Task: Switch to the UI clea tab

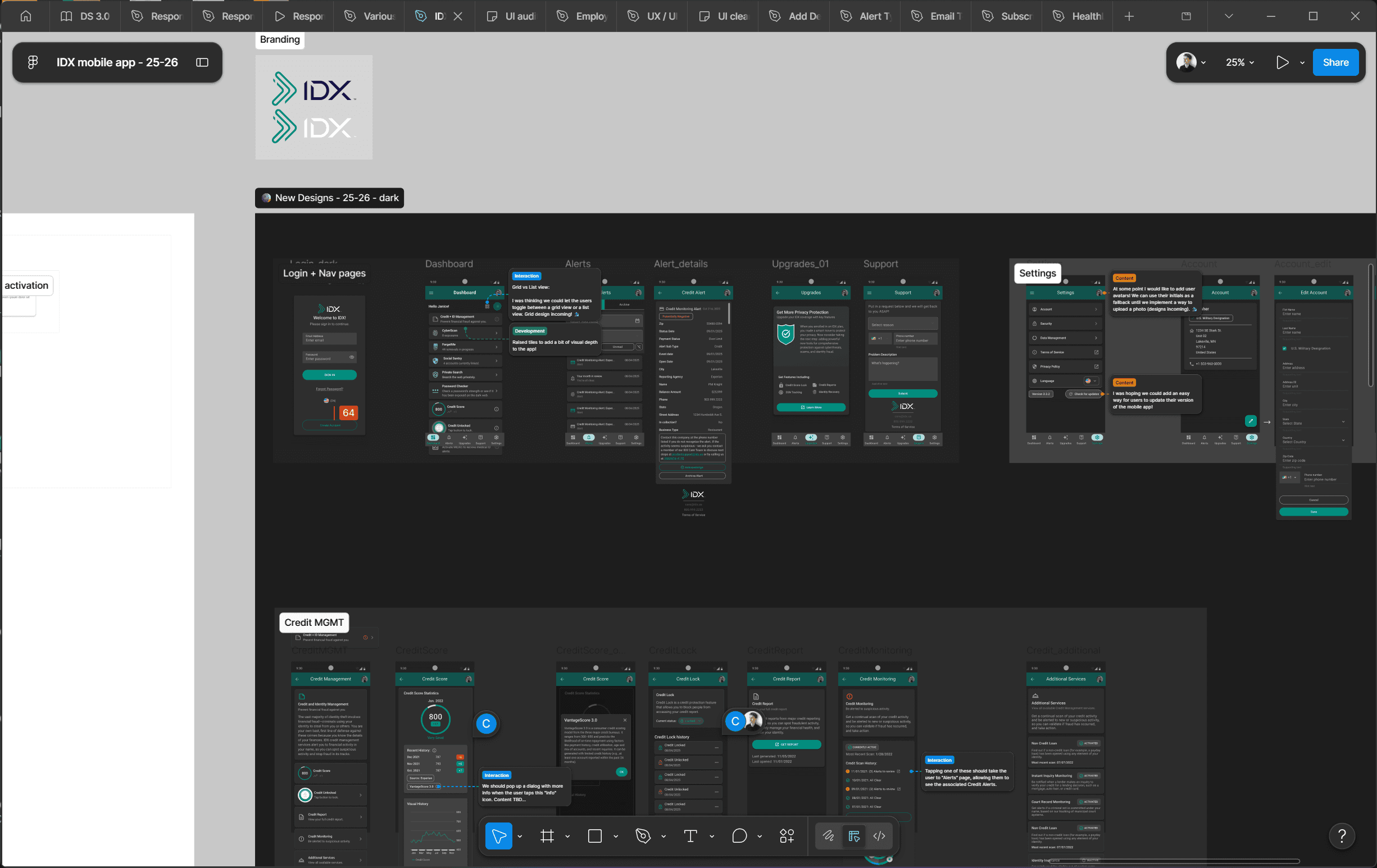Action: pyautogui.click(x=724, y=16)
